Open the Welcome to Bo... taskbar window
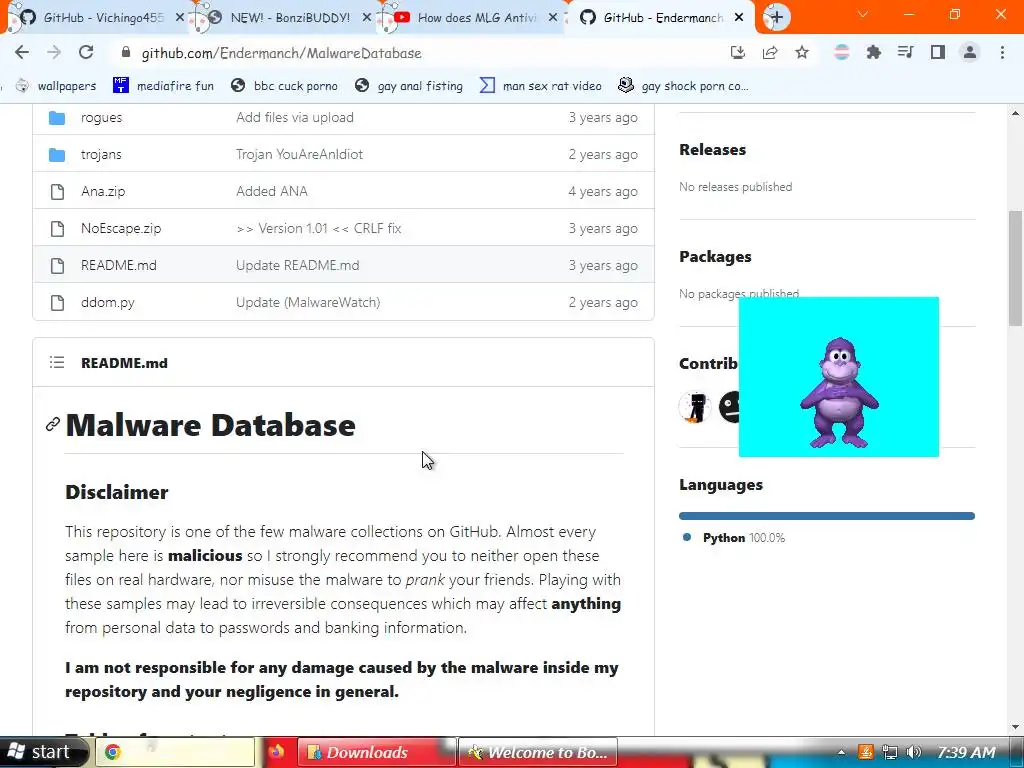The width and height of the screenshot is (1024, 768). coord(537,752)
